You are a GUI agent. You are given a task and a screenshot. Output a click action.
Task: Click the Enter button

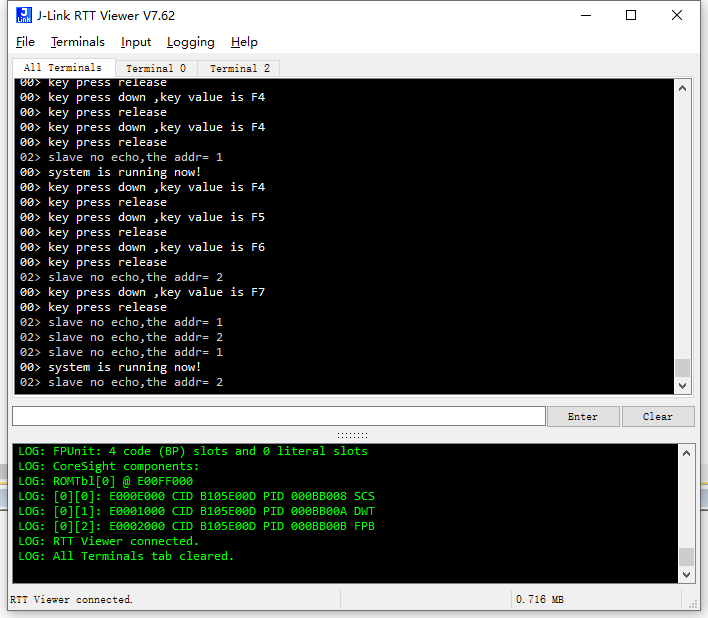583,417
